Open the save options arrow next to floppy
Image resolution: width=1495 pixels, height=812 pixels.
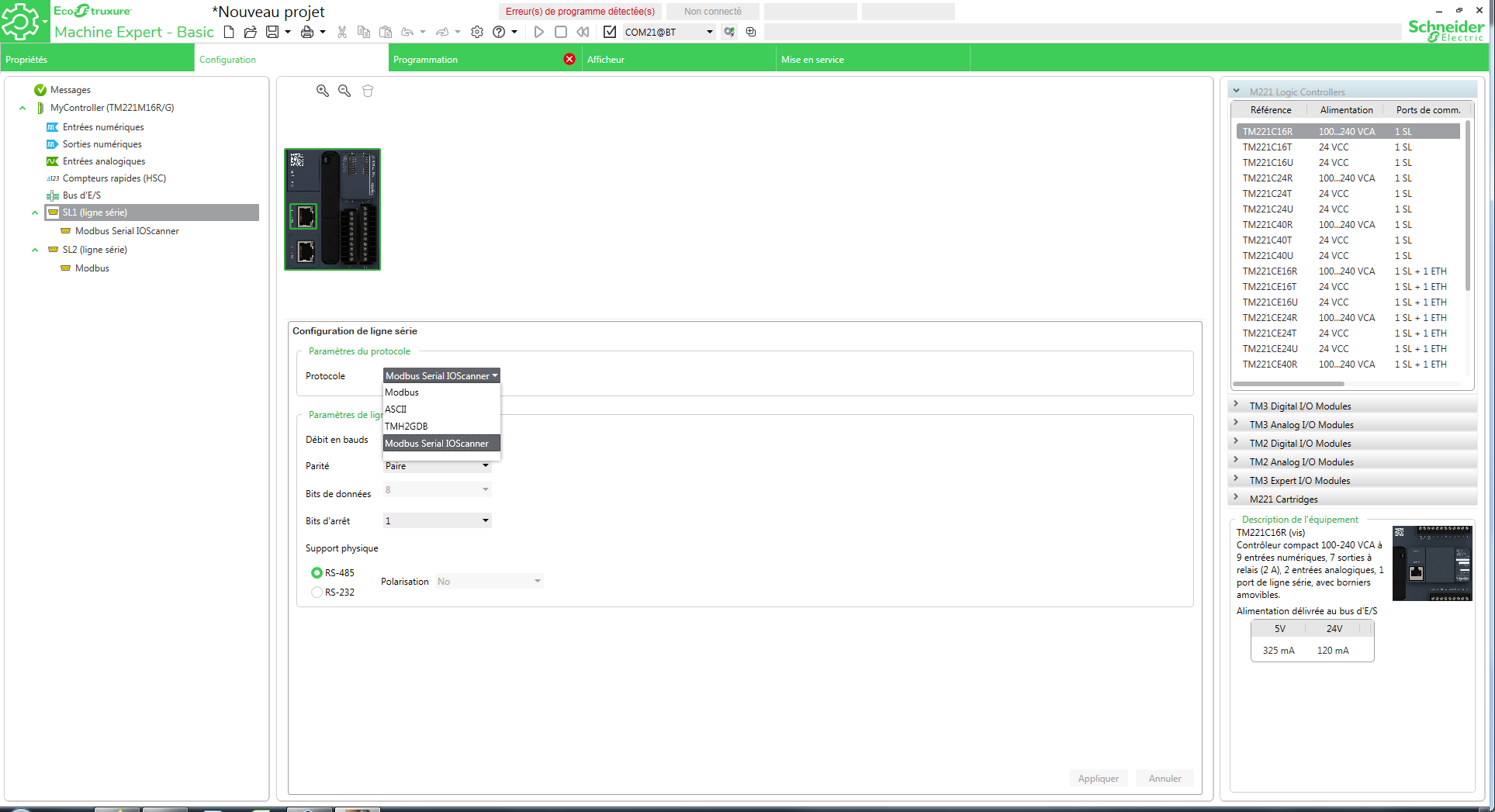point(288,32)
